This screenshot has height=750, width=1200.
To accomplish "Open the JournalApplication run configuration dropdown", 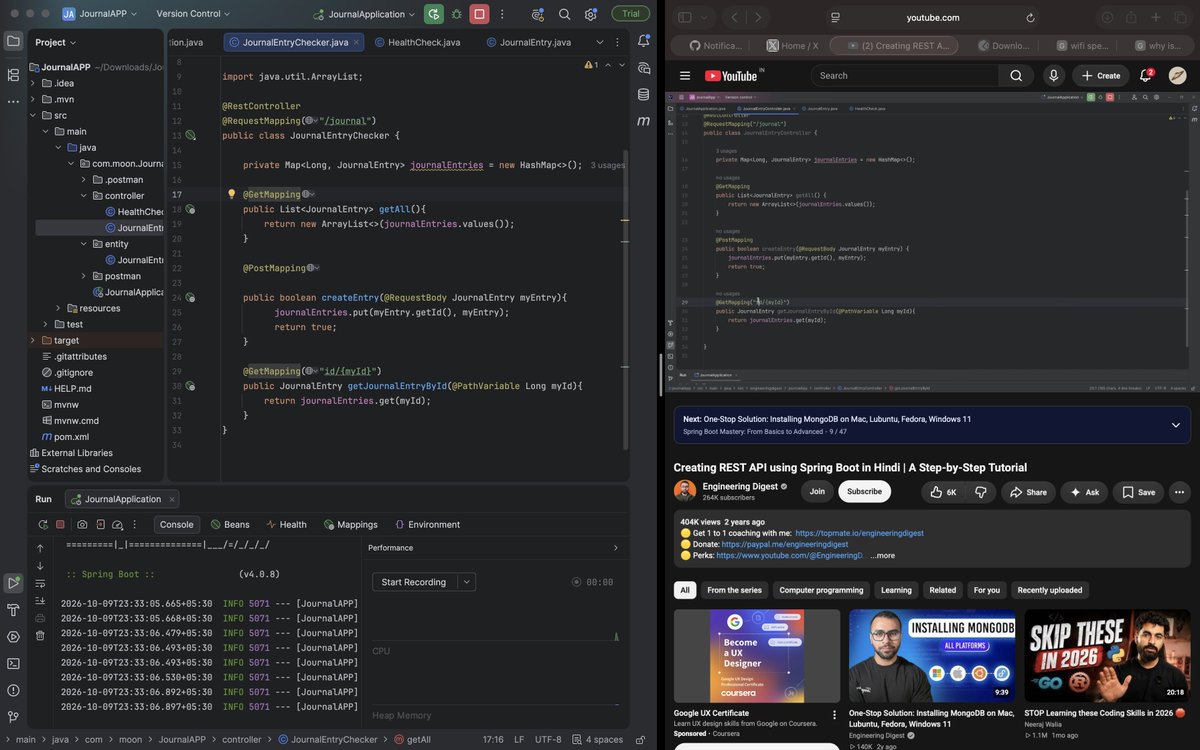I will [364, 14].
